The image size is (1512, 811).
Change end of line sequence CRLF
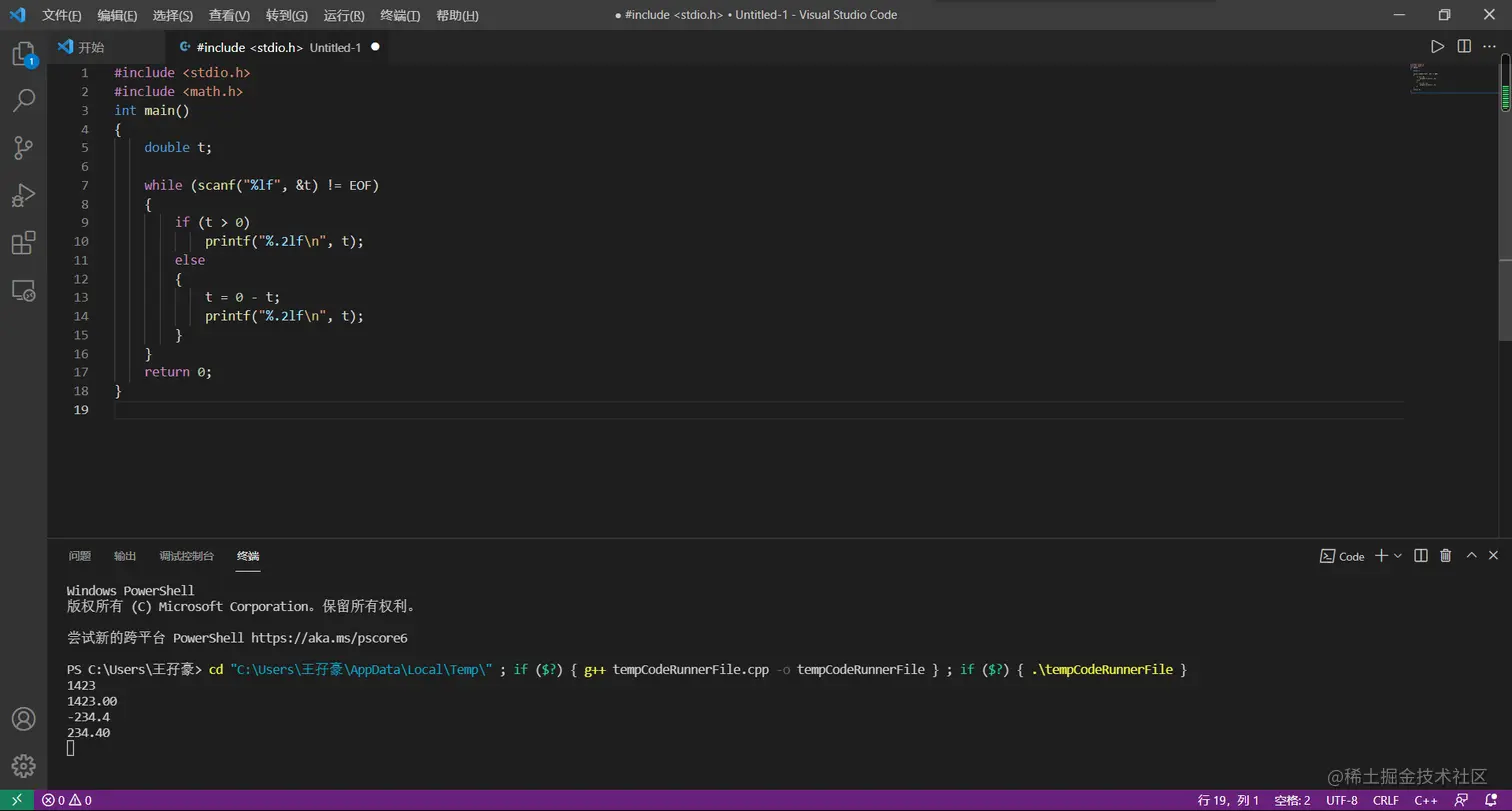pyautogui.click(x=1386, y=800)
